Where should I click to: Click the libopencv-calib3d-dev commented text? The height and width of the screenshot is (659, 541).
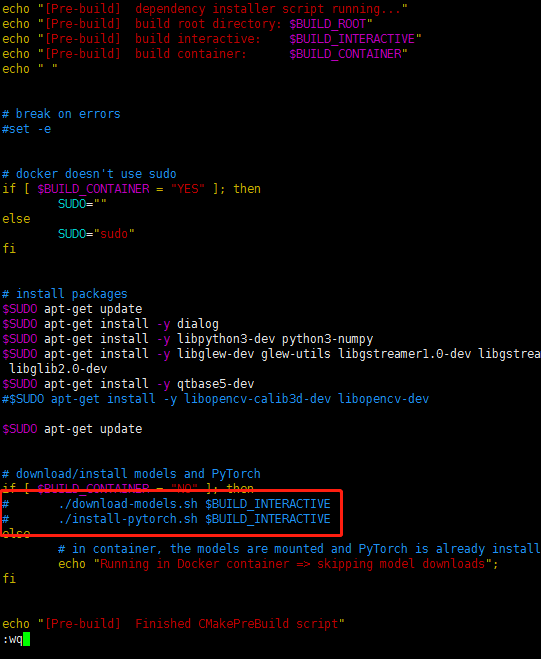[x=258, y=398]
